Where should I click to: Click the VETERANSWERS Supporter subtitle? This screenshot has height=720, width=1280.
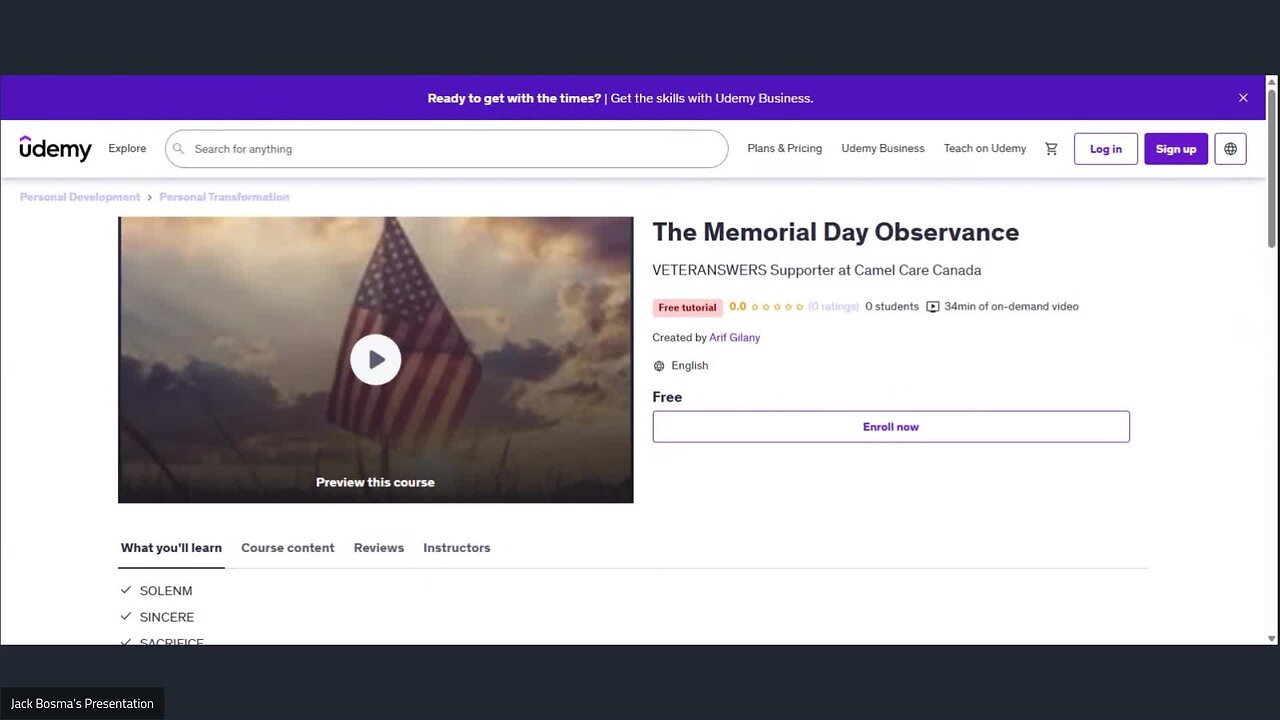pos(816,270)
